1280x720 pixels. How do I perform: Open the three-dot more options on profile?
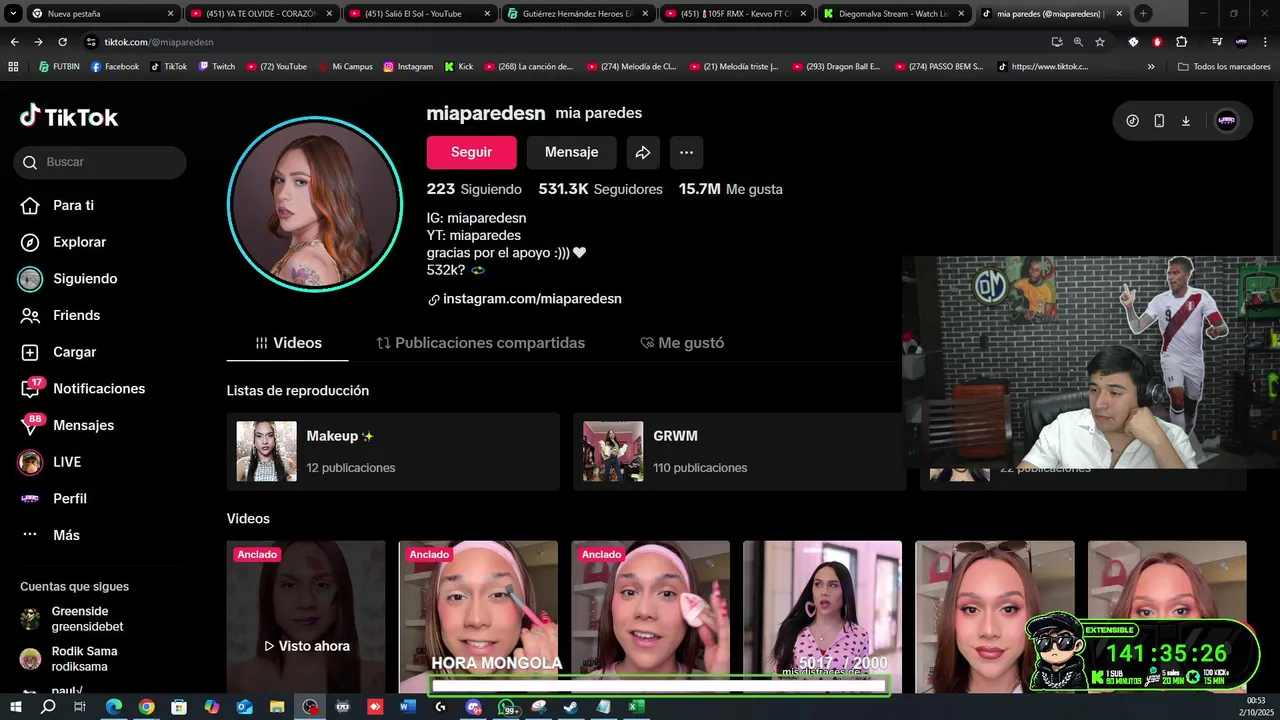pyautogui.click(x=686, y=152)
